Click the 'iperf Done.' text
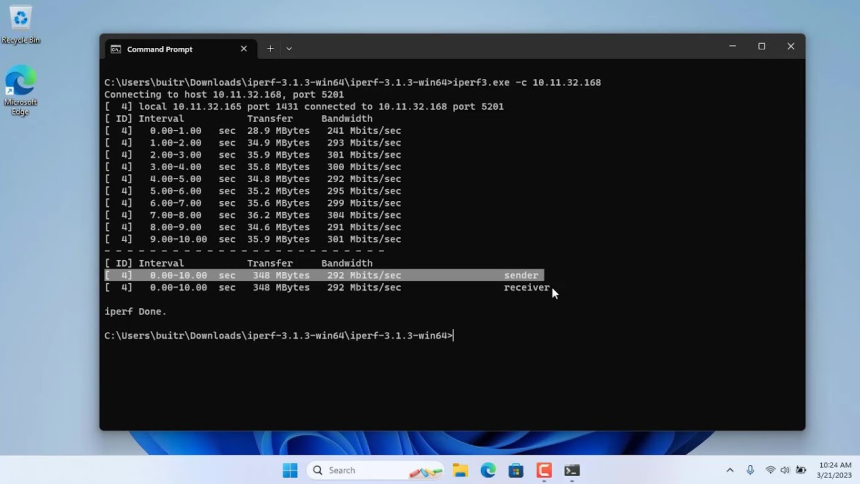 coord(135,312)
